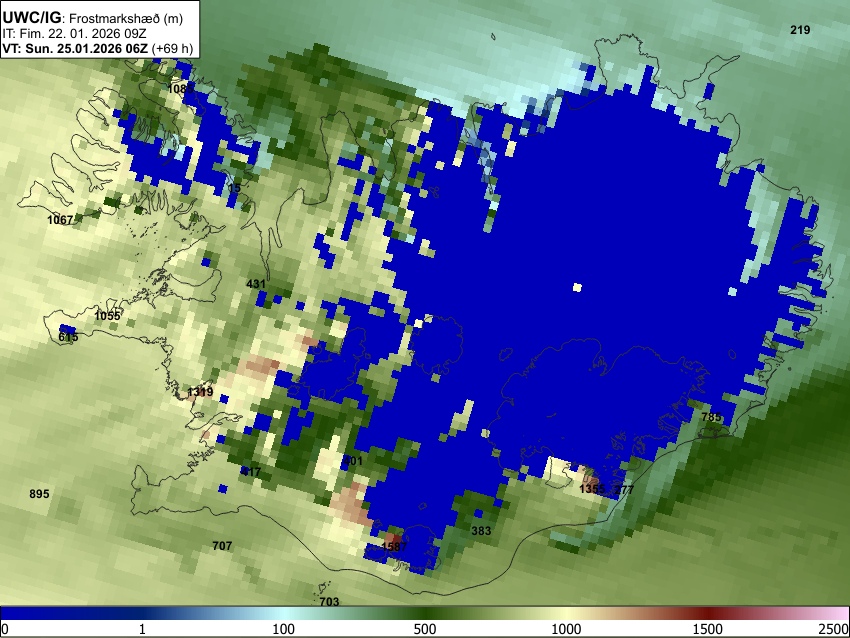Click the color scale label 1
The height and width of the screenshot is (638, 850).
click(142, 629)
